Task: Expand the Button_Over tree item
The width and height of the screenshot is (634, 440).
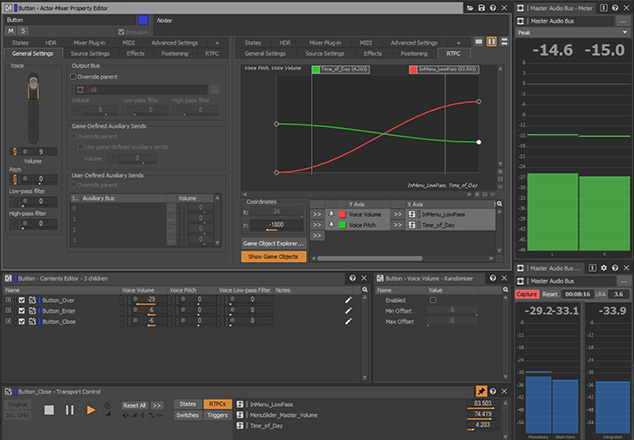Action: [10, 300]
